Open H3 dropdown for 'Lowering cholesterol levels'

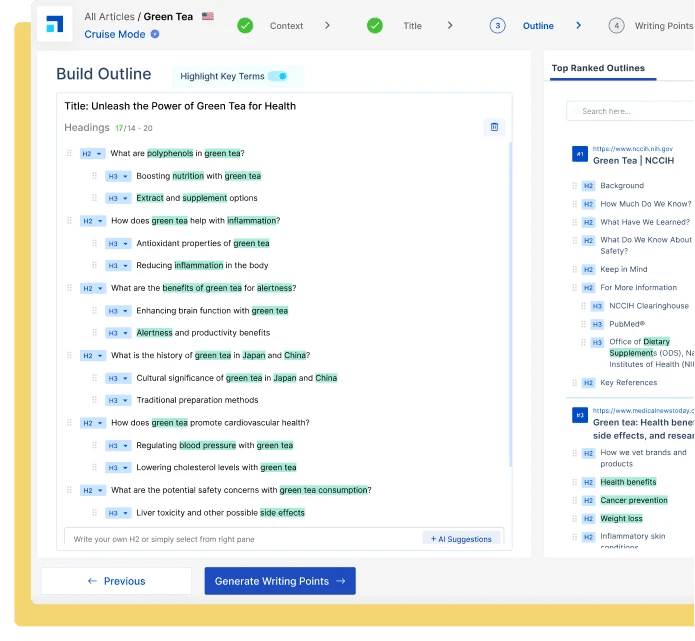pos(118,468)
